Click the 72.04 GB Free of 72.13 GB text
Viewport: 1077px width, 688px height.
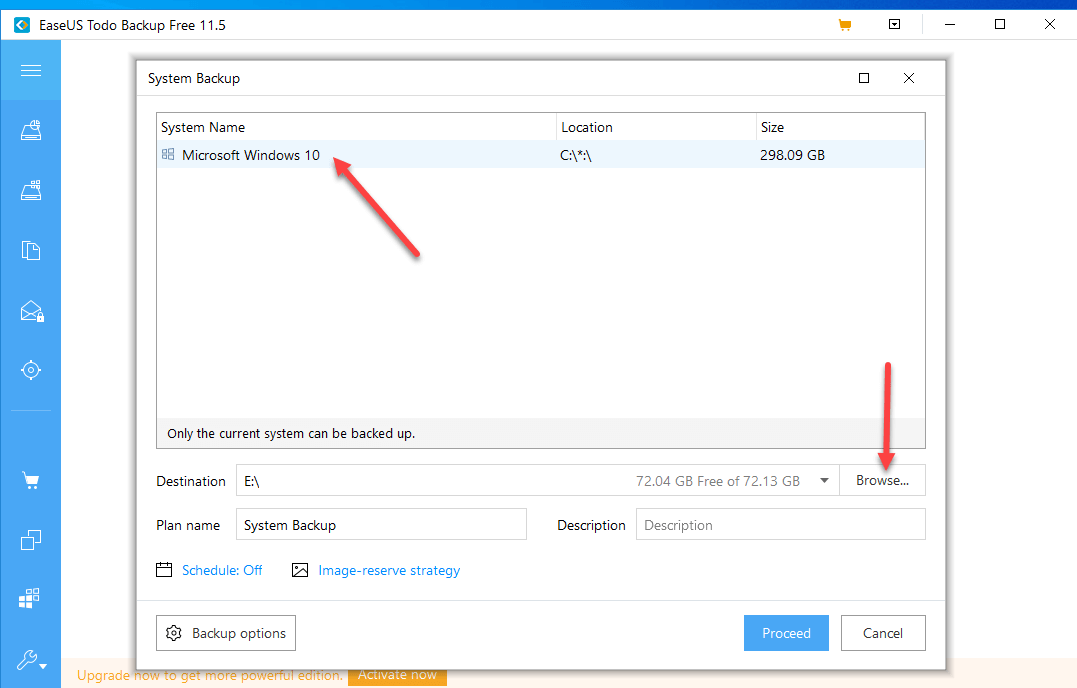pos(718,481)
